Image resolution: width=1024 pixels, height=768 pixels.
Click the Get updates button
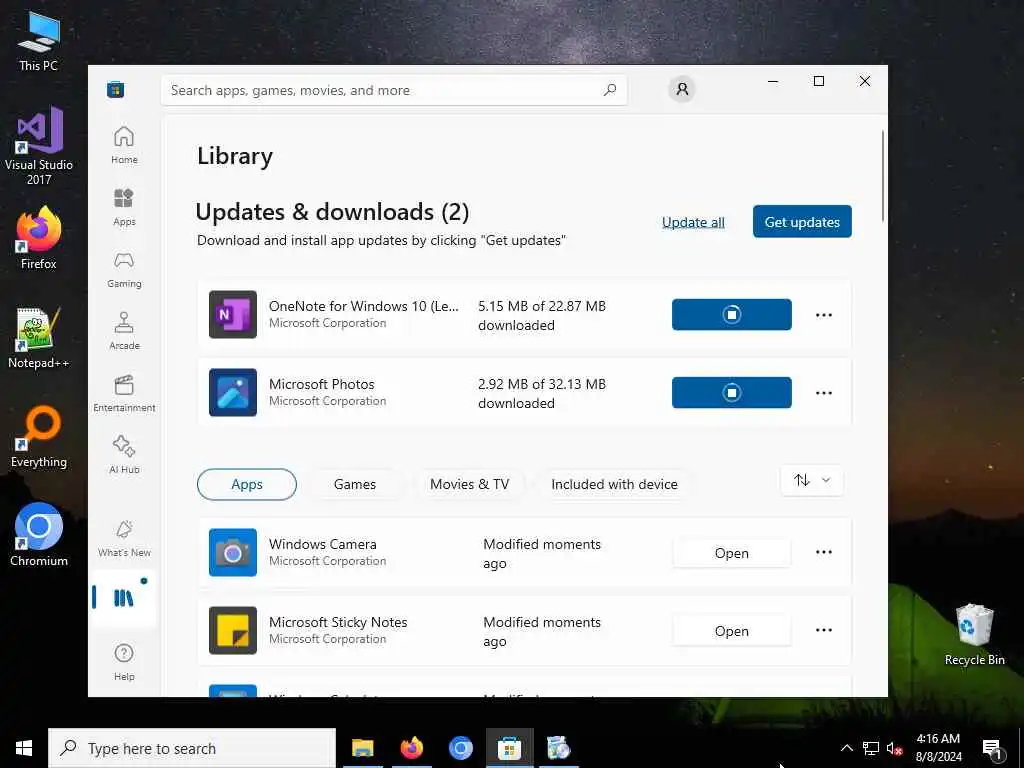pyautogui.click(x=802, y=221)
